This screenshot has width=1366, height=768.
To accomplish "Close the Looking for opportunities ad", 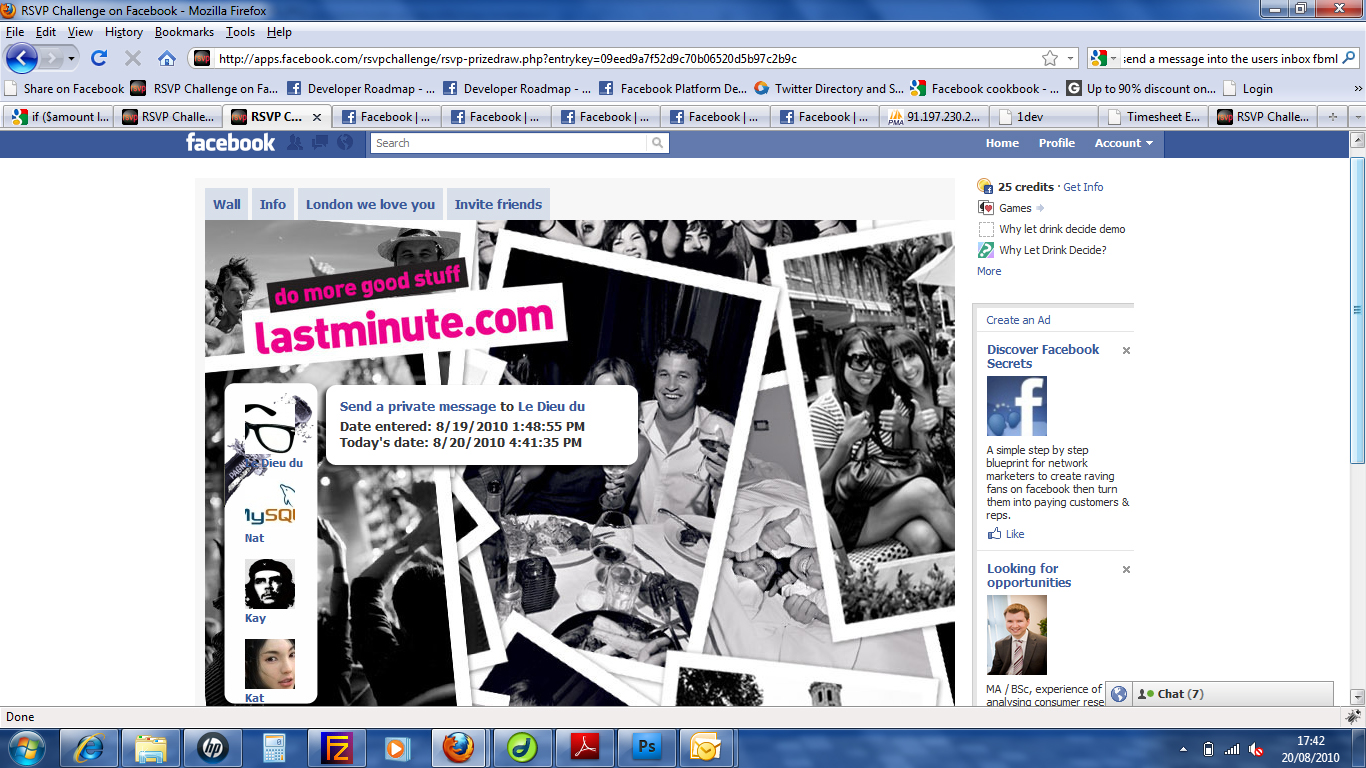I will [1126, 570].
